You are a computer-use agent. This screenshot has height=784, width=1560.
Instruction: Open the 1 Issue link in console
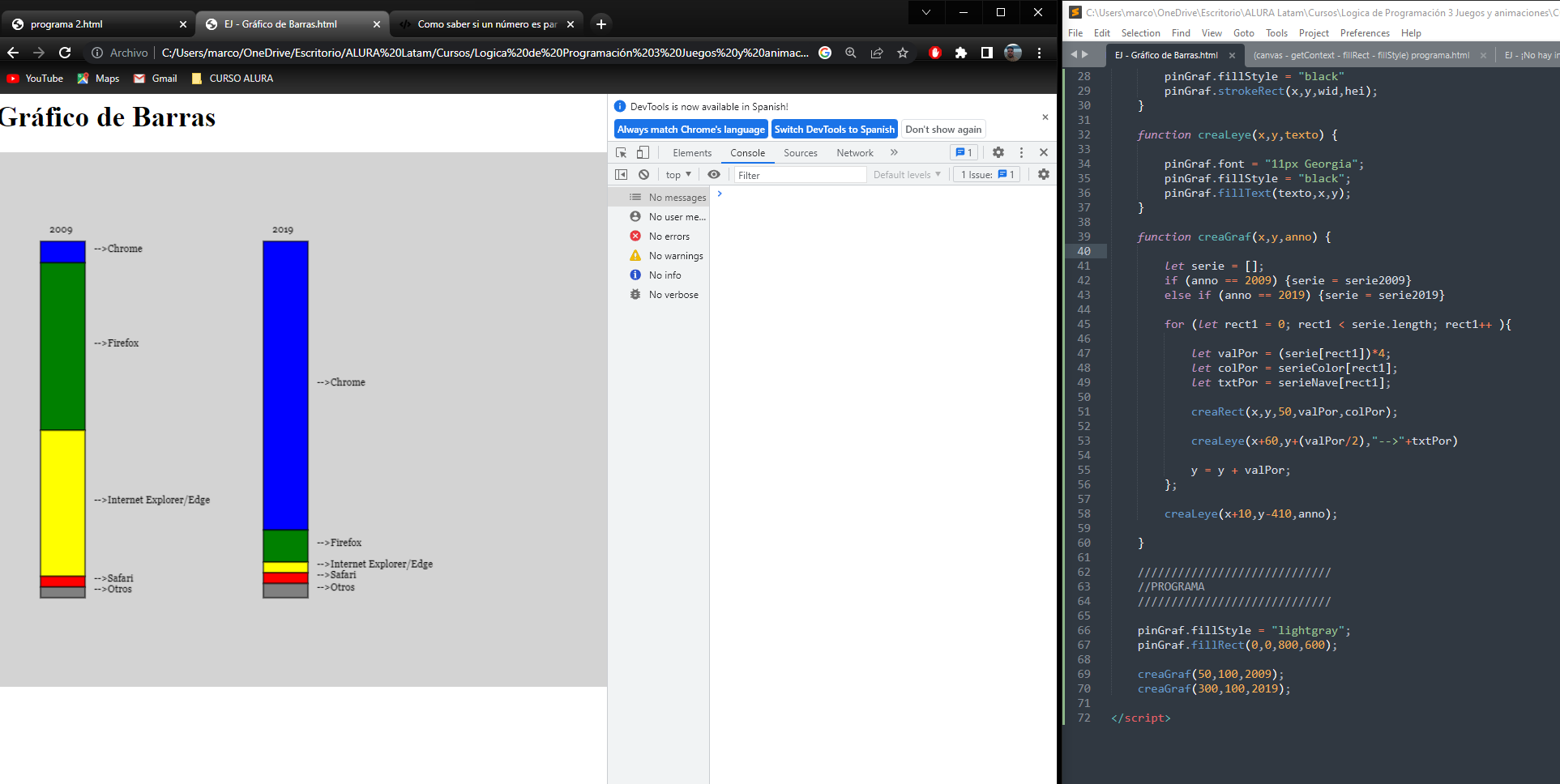pos(986,175)
